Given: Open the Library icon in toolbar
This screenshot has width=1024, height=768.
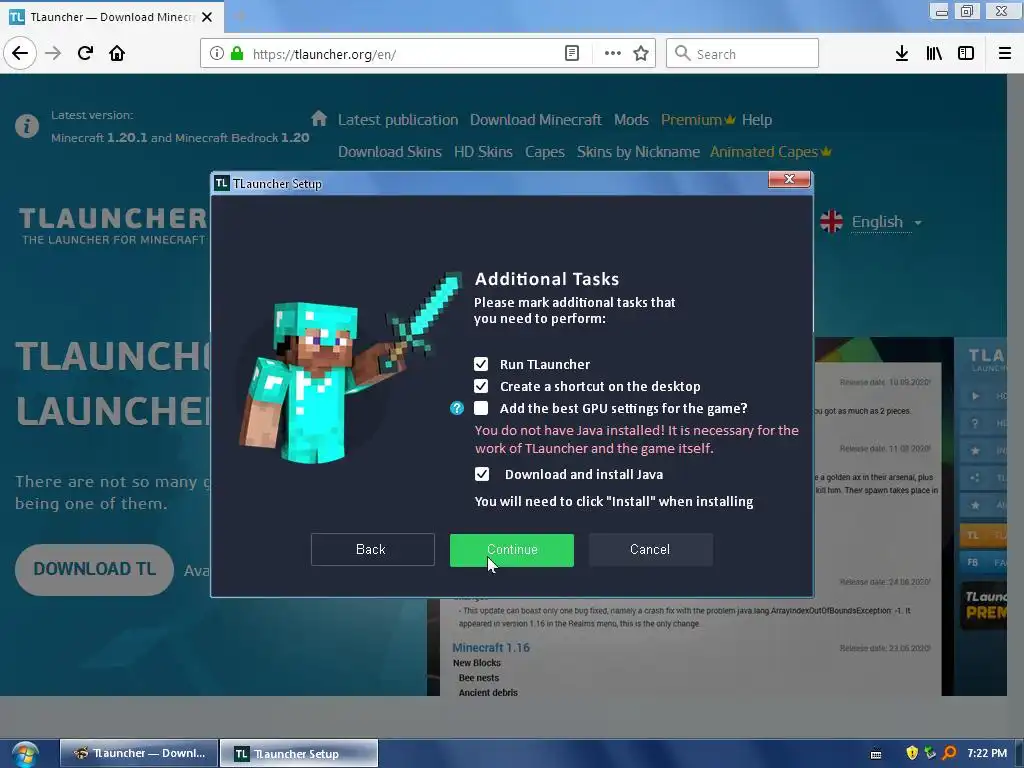Looking at the screenshot, I should point(934,54).
